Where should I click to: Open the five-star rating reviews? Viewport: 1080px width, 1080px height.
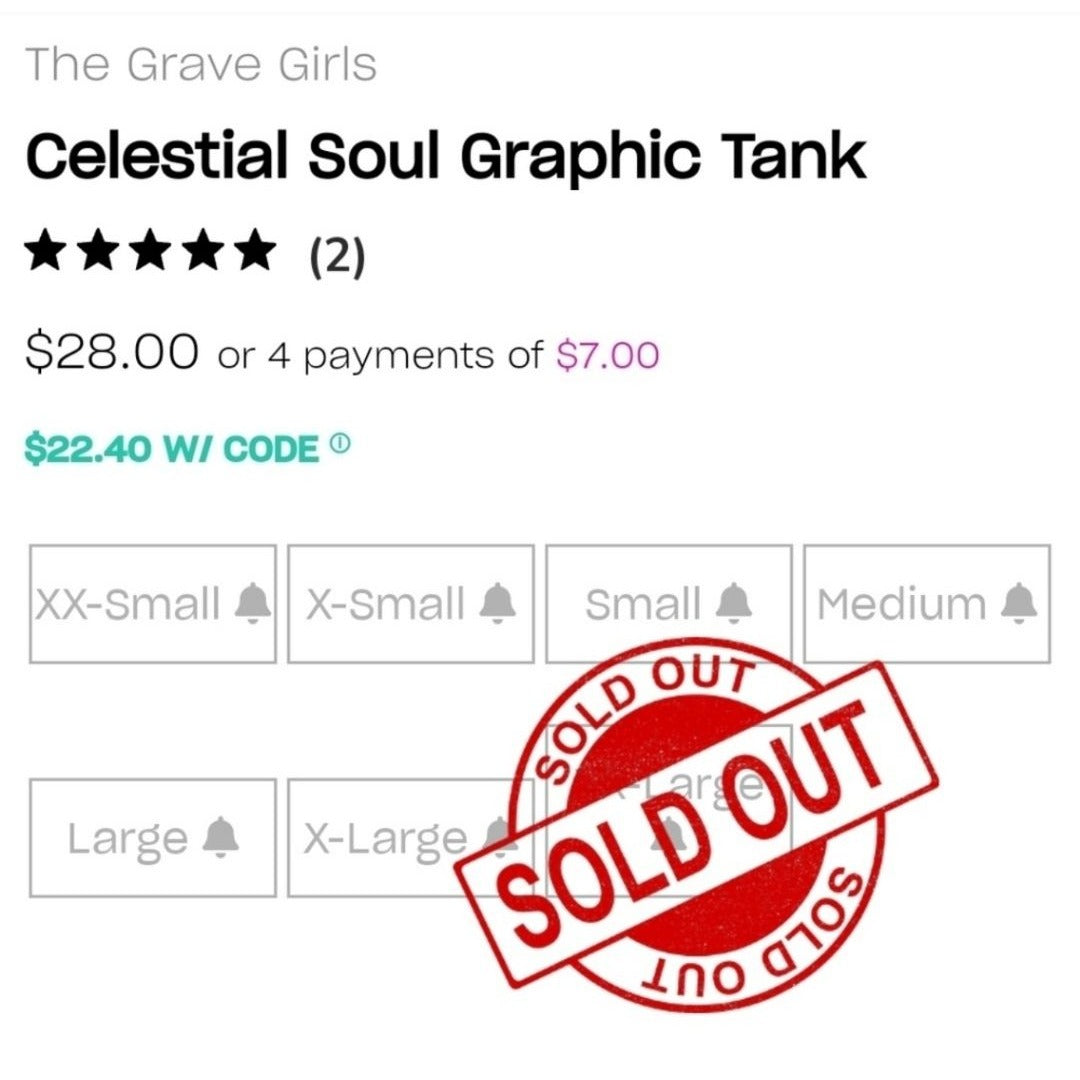coord(150,249)
